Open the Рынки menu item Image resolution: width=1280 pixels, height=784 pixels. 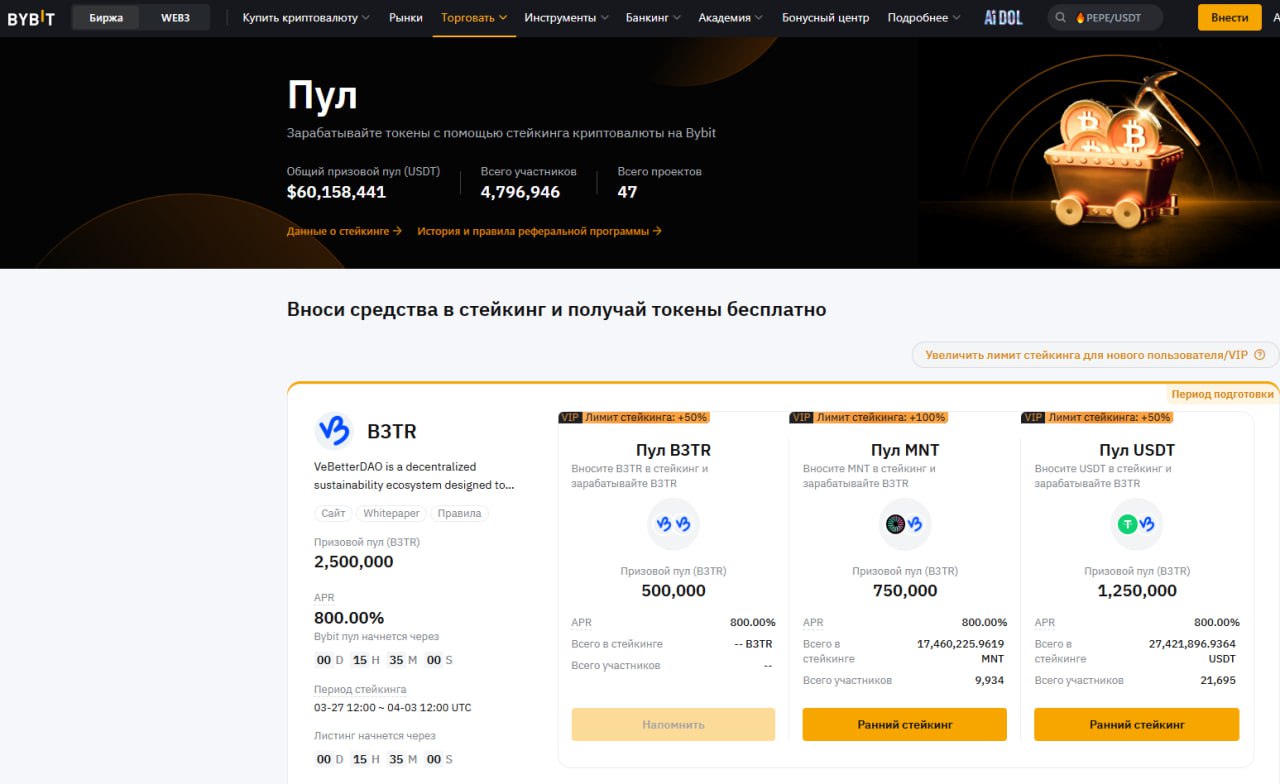pos(406,18)
